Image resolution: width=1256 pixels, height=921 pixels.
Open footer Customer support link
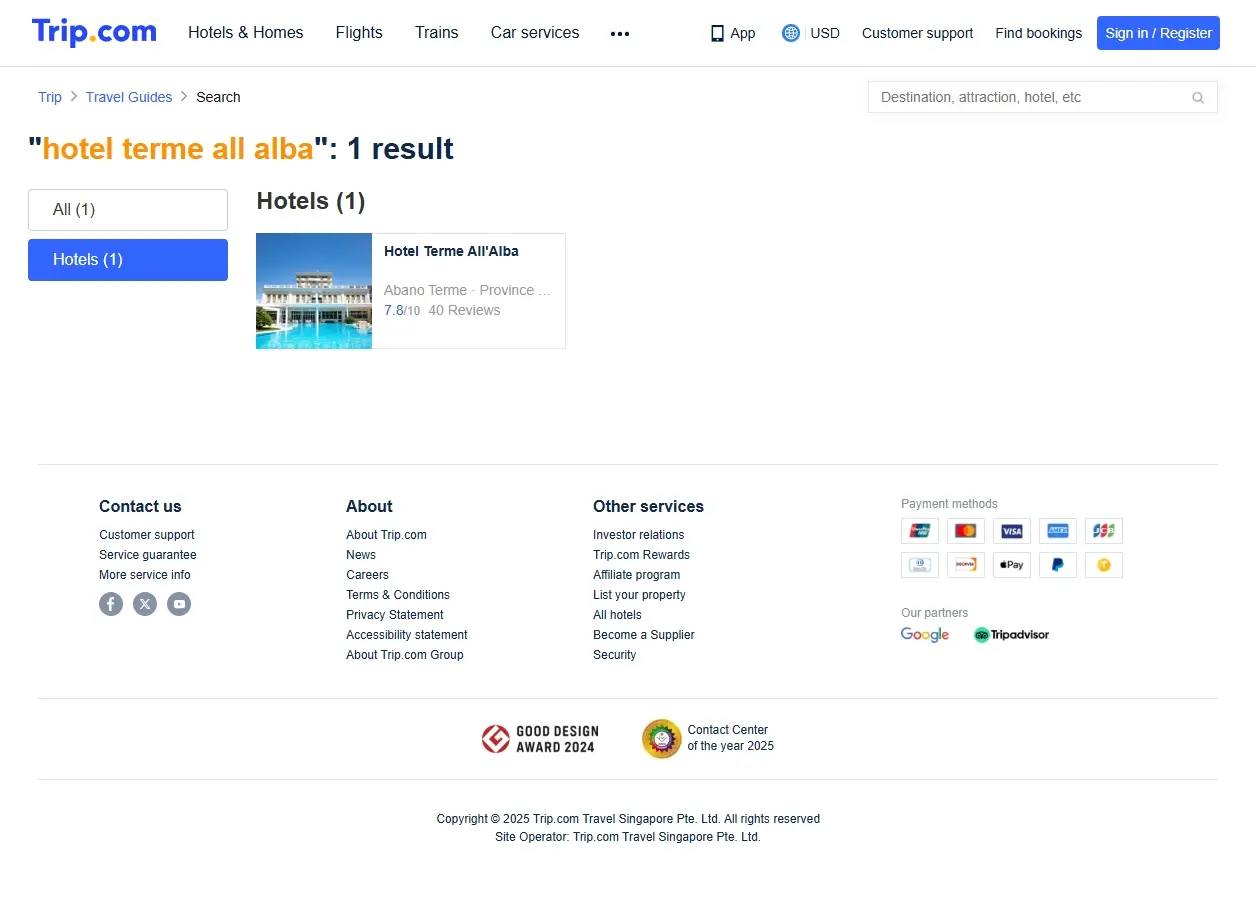147,535
